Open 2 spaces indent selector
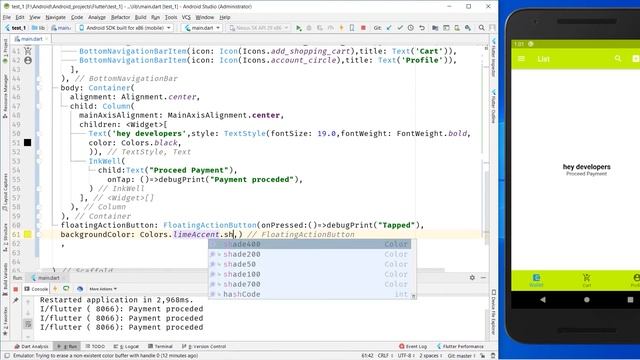 click(430, 356)
